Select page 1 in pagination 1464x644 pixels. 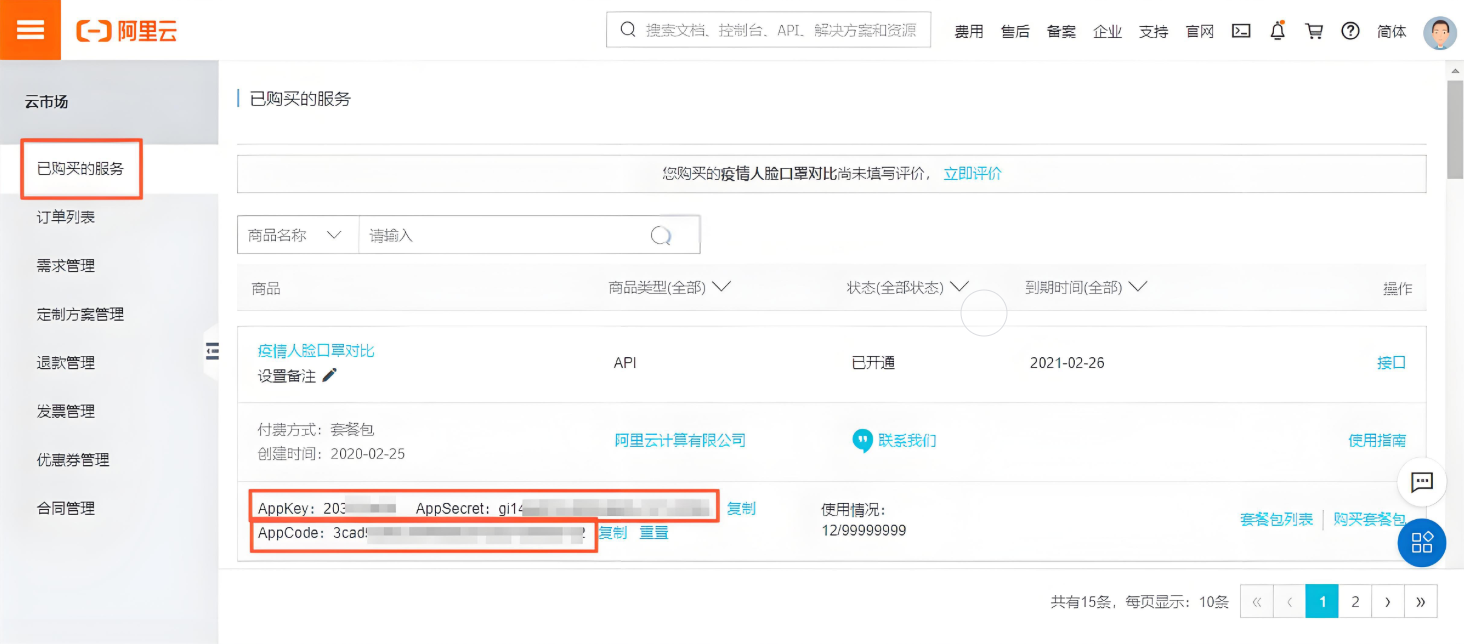click(1322, 601)
